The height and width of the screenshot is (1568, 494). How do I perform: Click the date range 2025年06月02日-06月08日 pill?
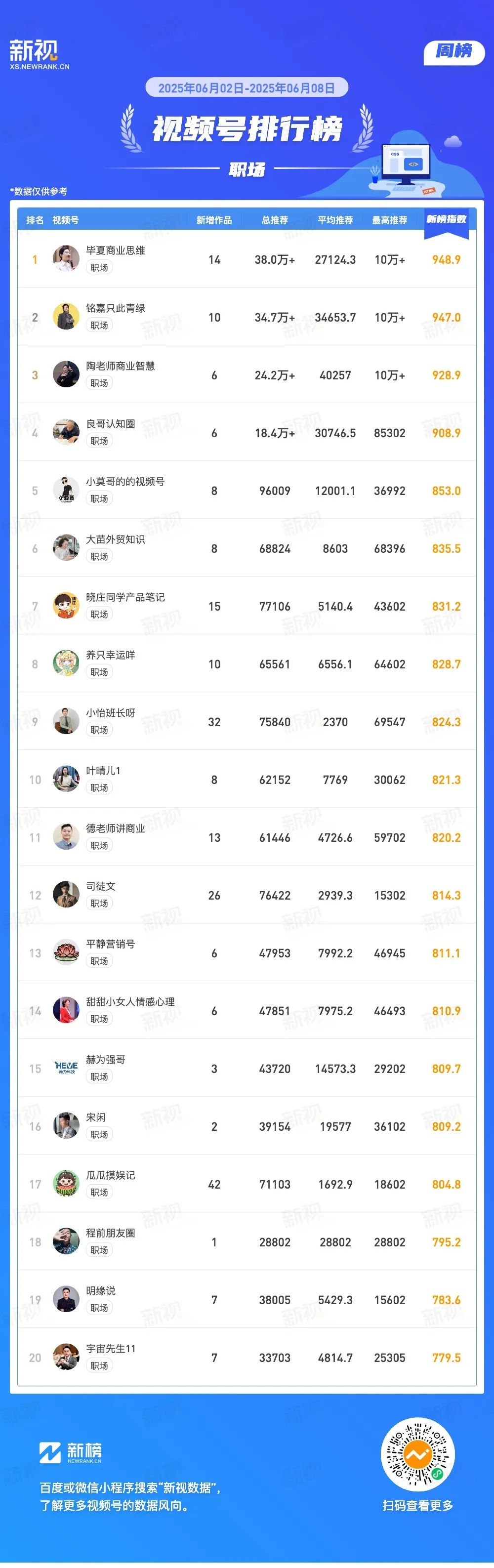coord(247,87)
